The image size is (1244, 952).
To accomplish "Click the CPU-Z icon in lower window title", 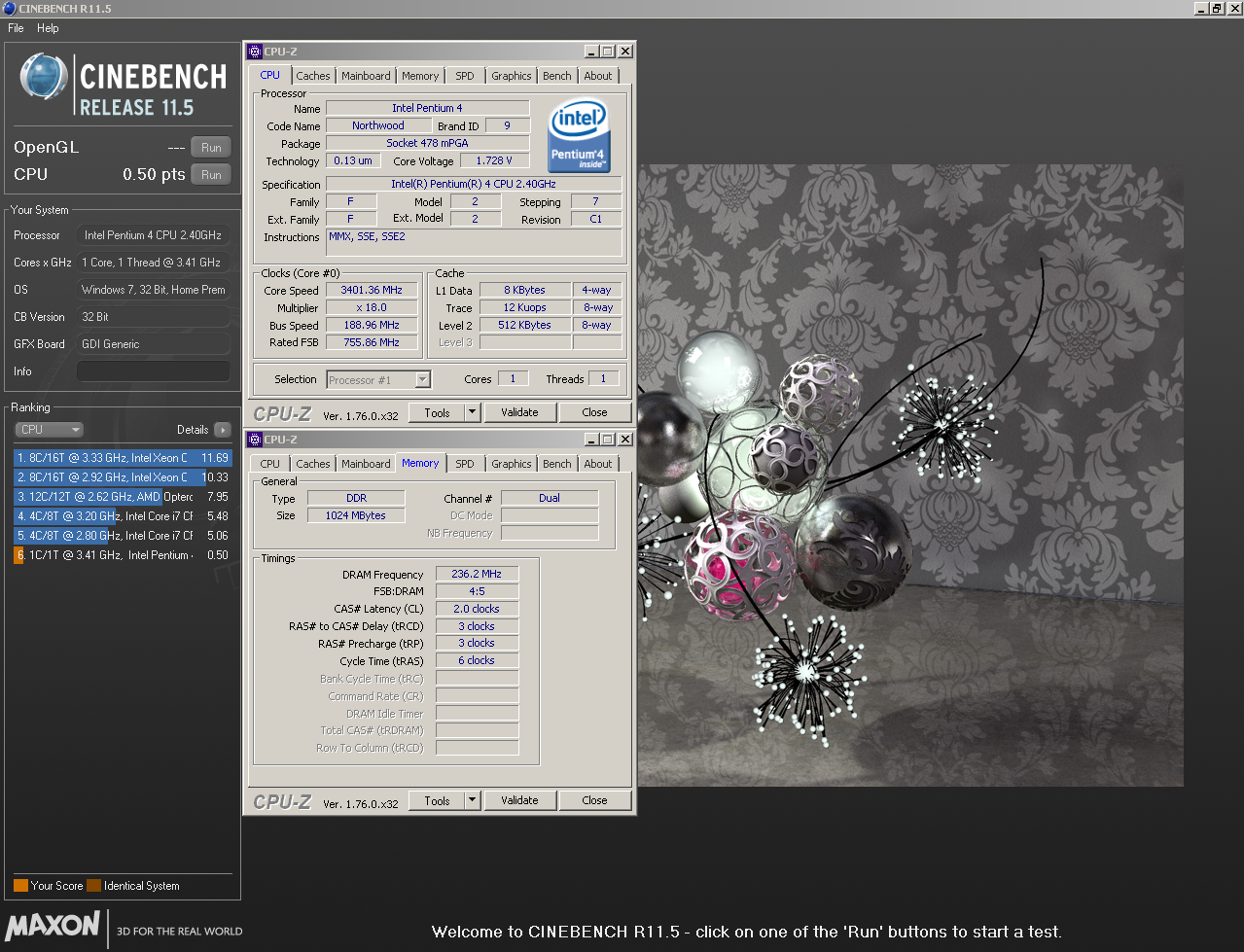I will coord(255,440).
